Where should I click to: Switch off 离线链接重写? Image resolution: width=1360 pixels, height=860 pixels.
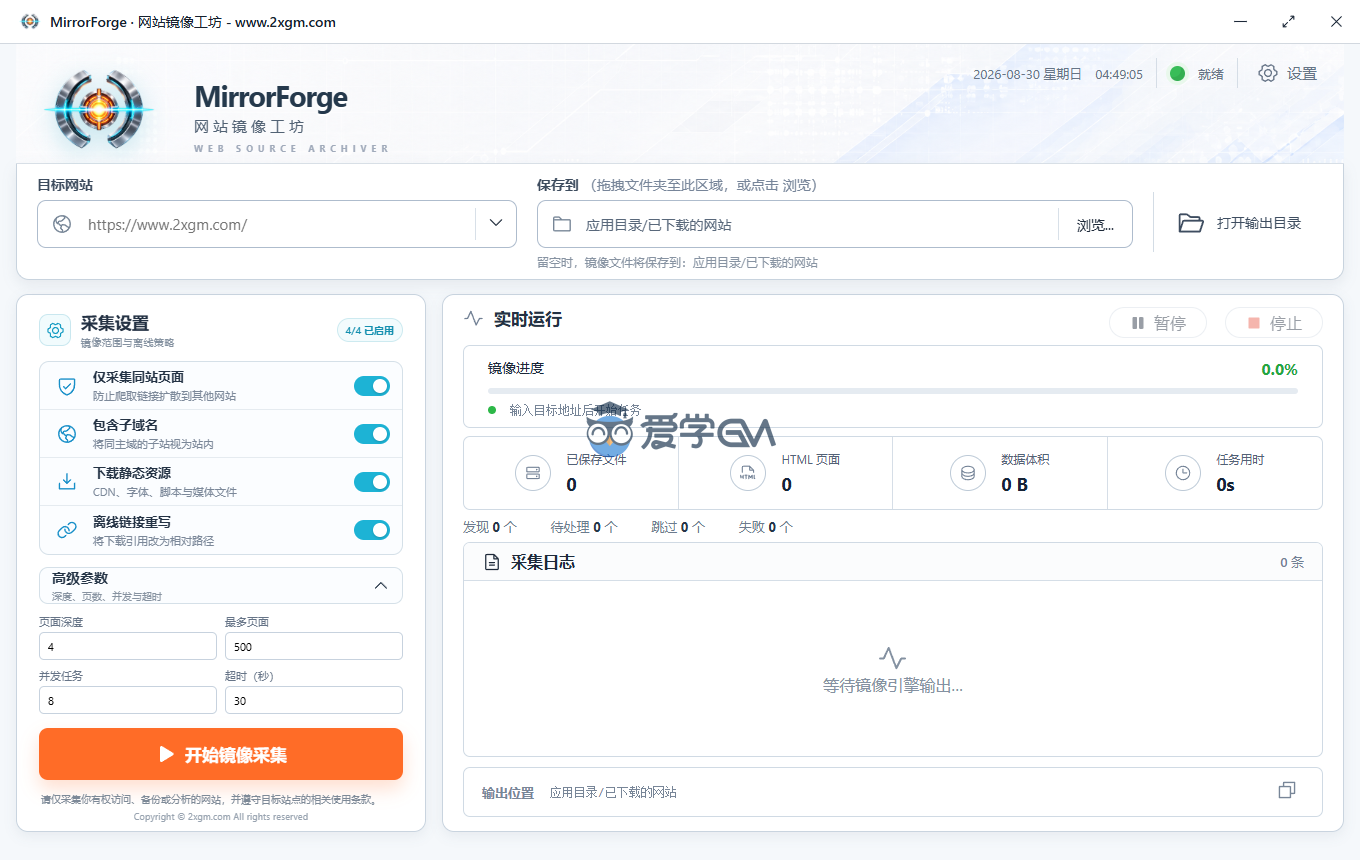(x=372, y=530)
